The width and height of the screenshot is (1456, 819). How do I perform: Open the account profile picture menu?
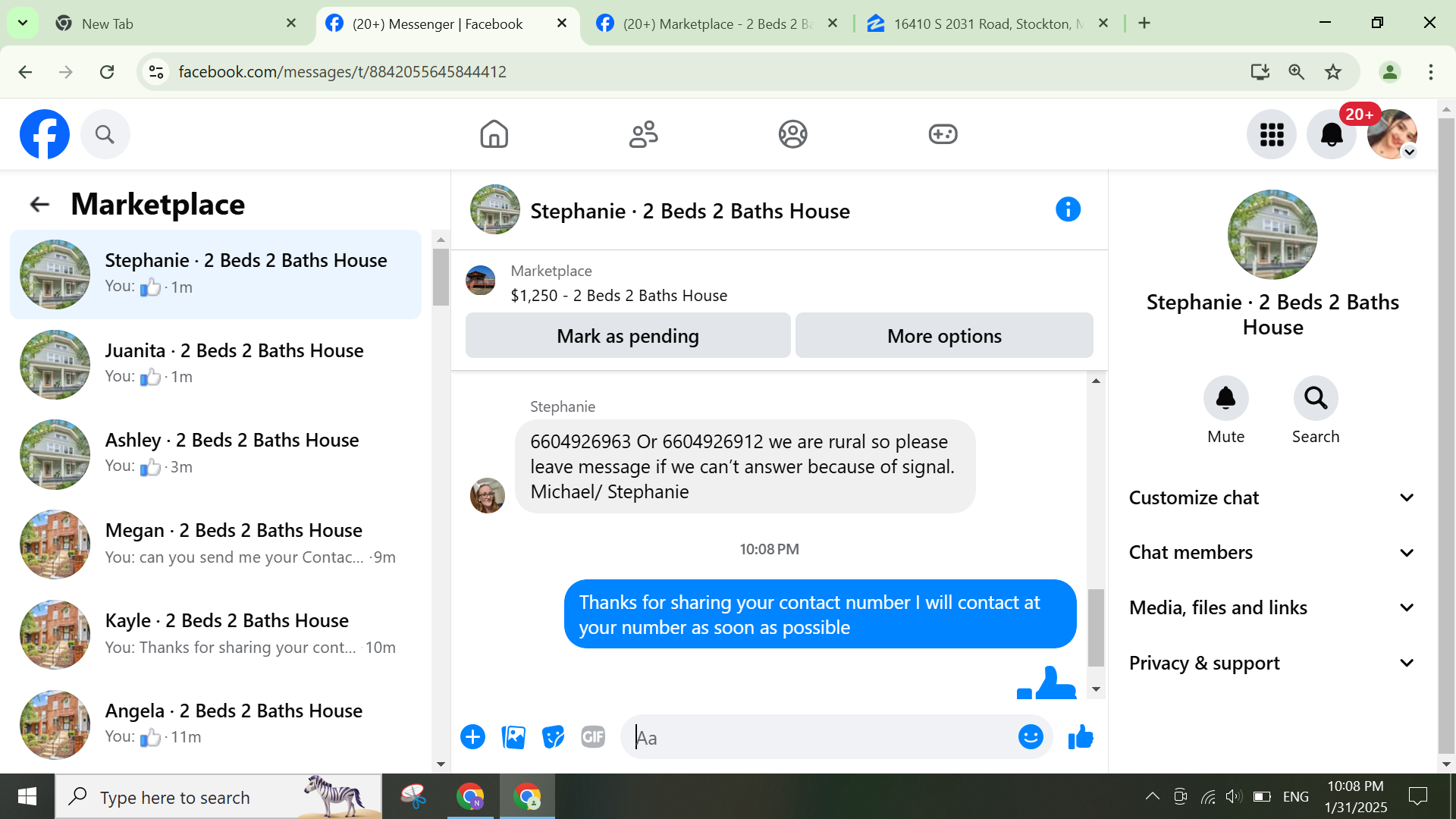tap(1392, 134)
